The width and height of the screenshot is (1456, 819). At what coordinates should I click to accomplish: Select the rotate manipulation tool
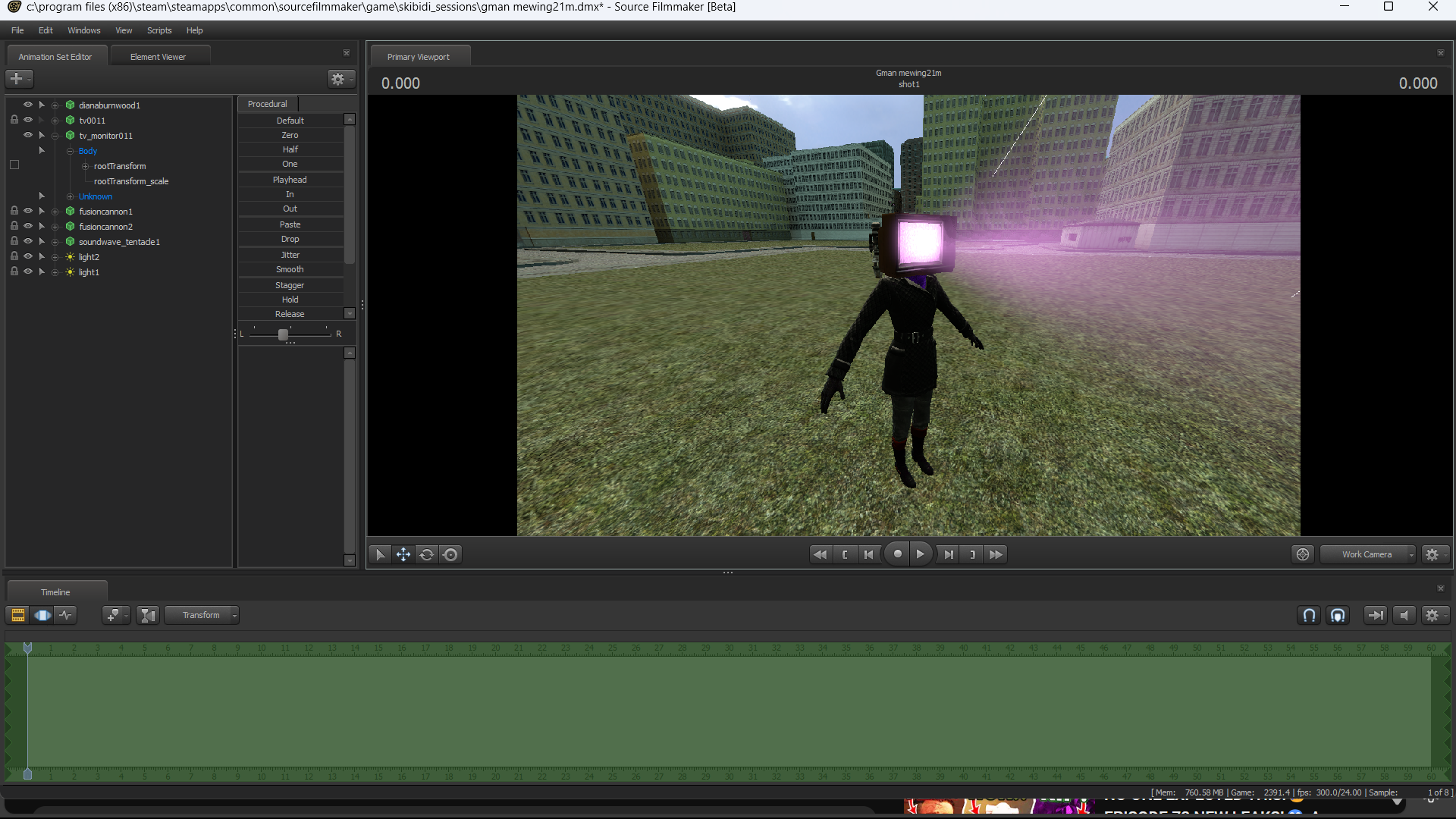click(x=427, y=554)
